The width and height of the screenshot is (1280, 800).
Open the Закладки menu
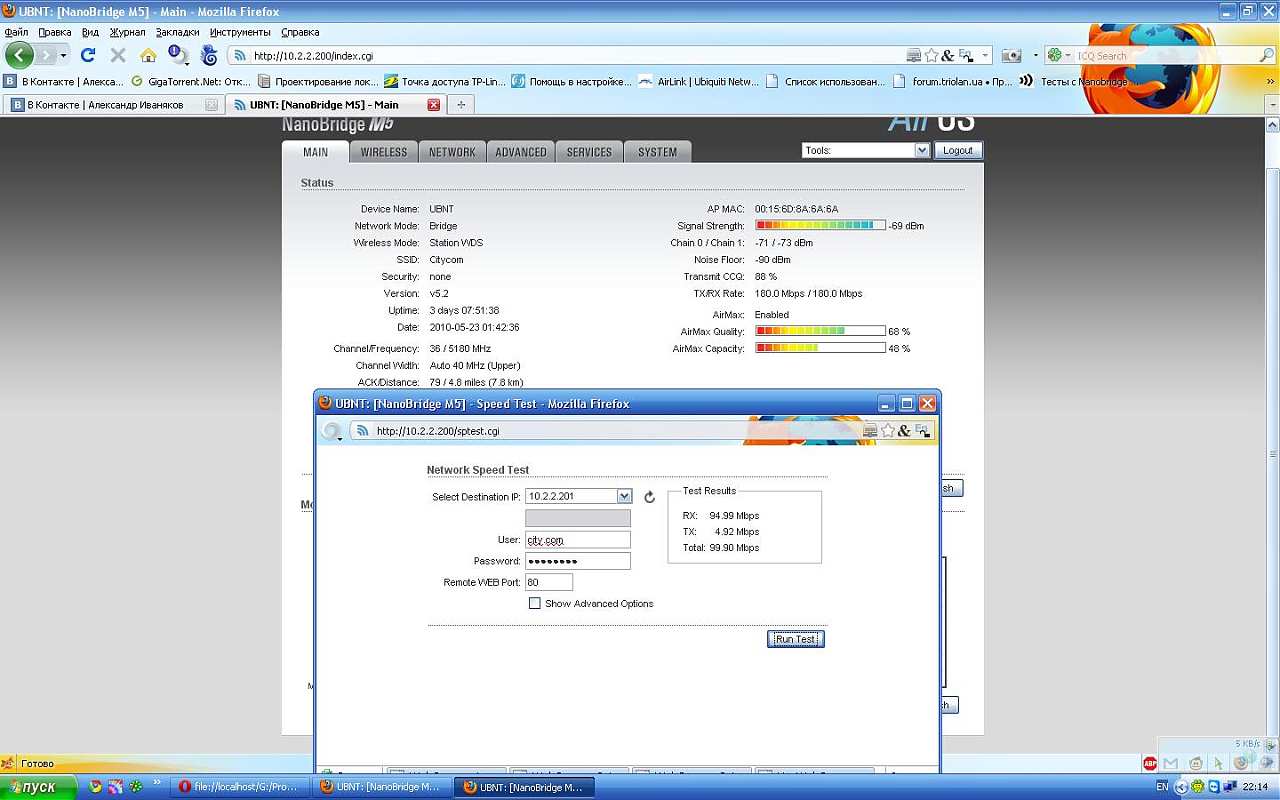click(178, 32)
